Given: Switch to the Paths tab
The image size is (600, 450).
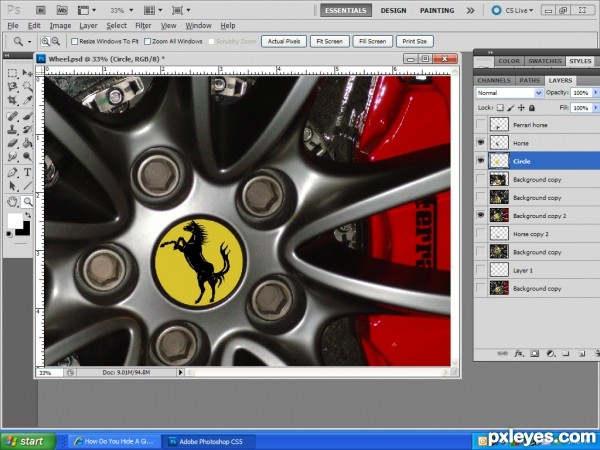Looking at the screenshot, I should [529, 80].
